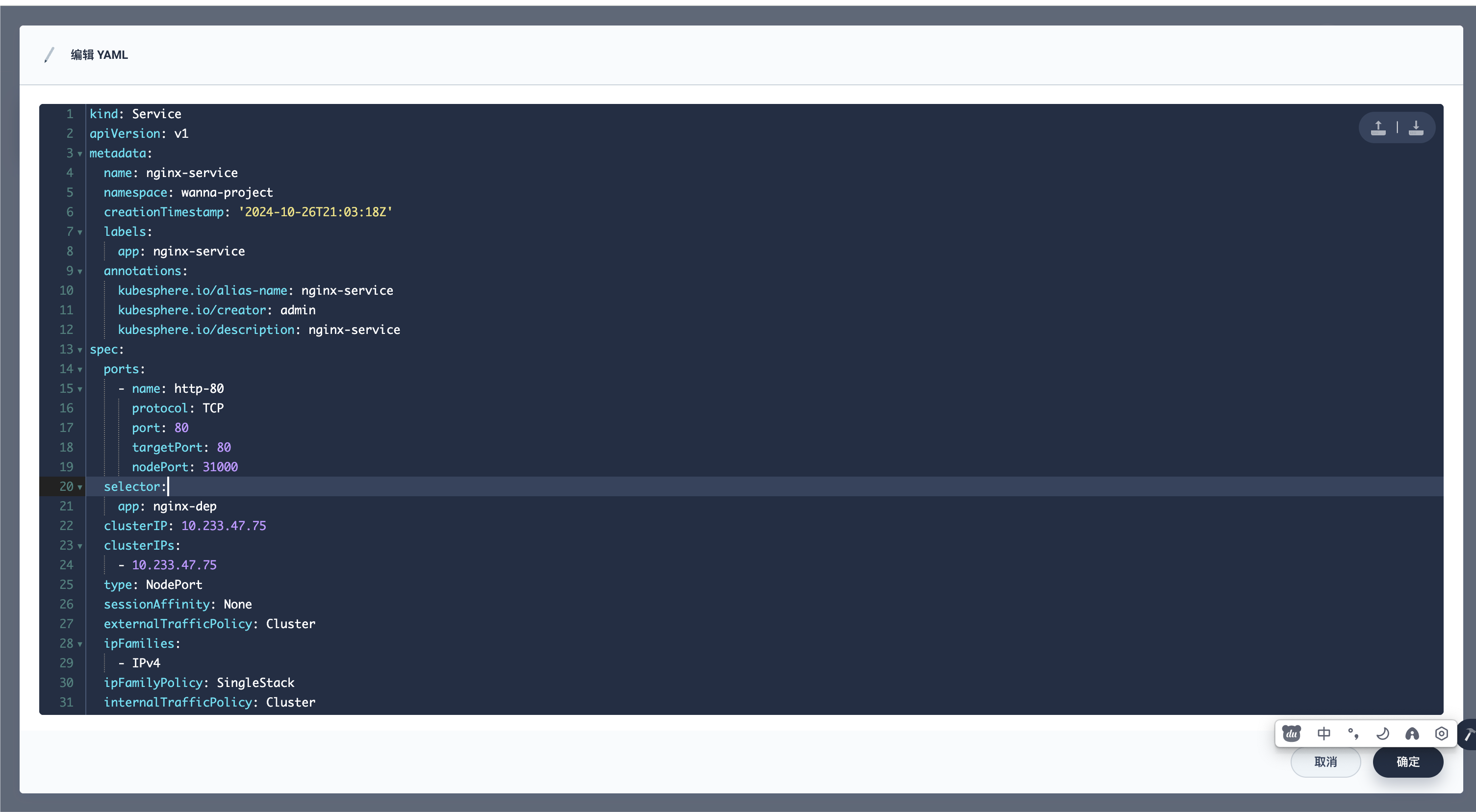Click the namespace value wanna-project
The width and height of the screenshot is (1476, 812).
point(227,193)
